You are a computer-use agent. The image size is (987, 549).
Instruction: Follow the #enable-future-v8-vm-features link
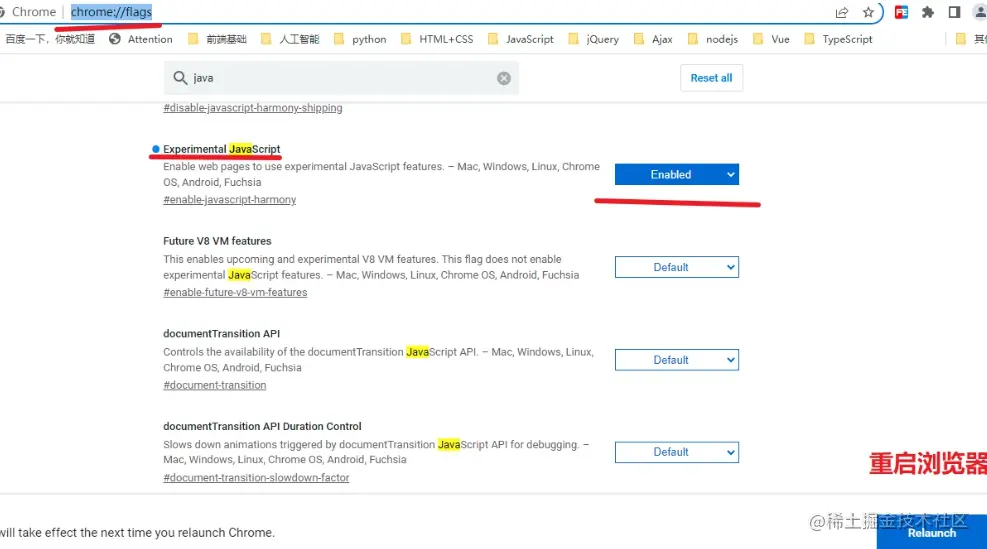tap(235, 293)
